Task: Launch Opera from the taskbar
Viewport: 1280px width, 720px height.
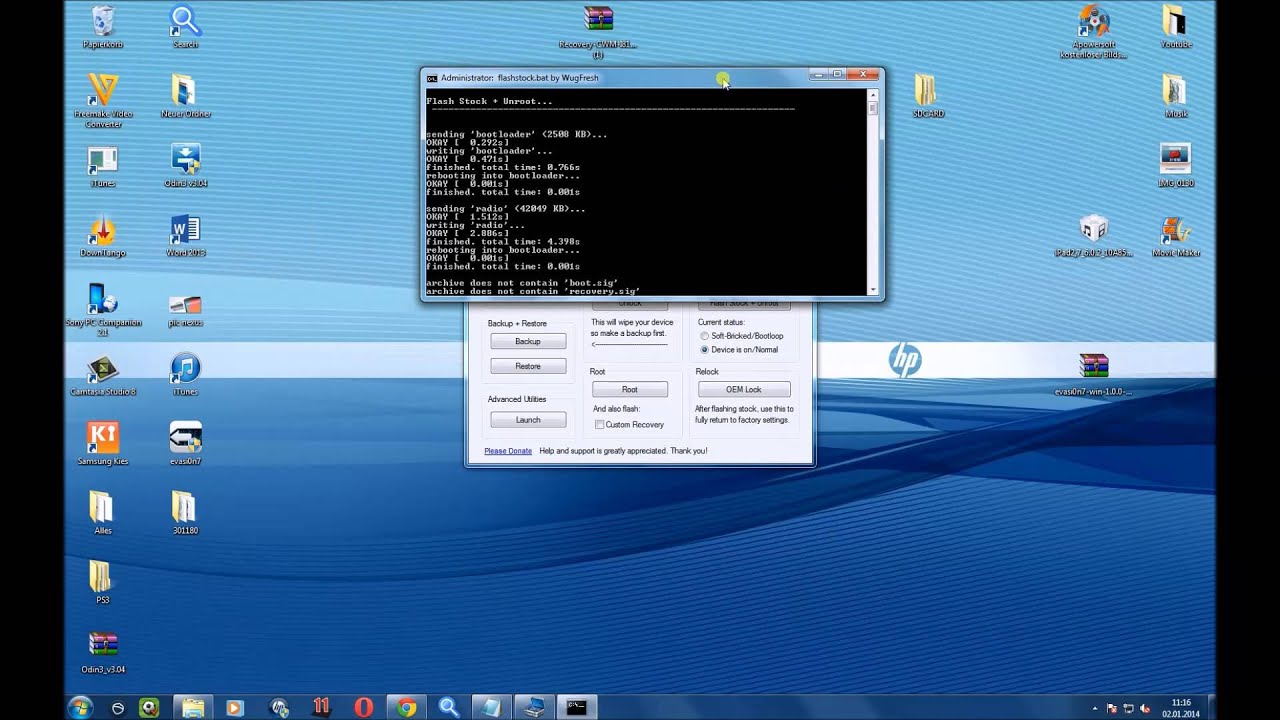Action: [364, 707]
